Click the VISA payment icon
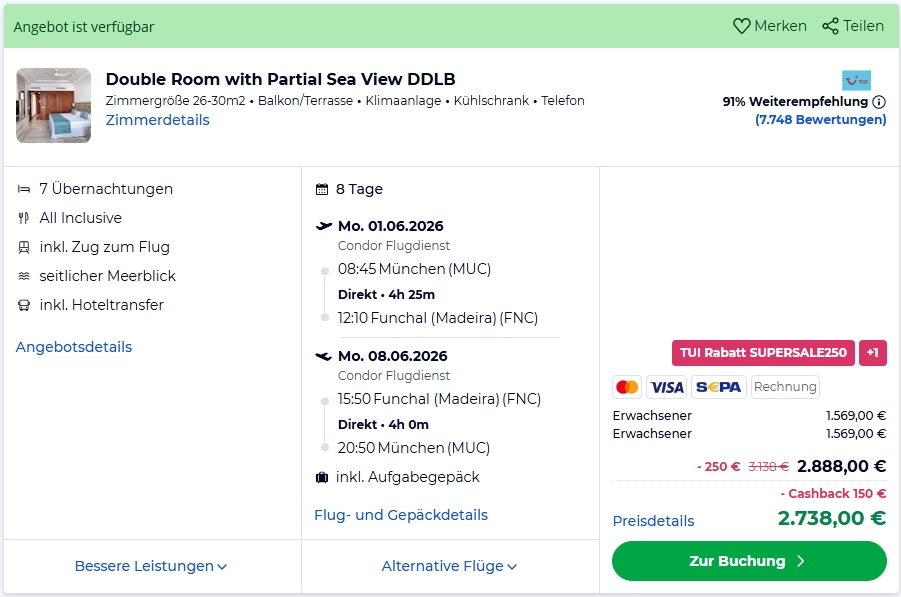 point(666,387)
